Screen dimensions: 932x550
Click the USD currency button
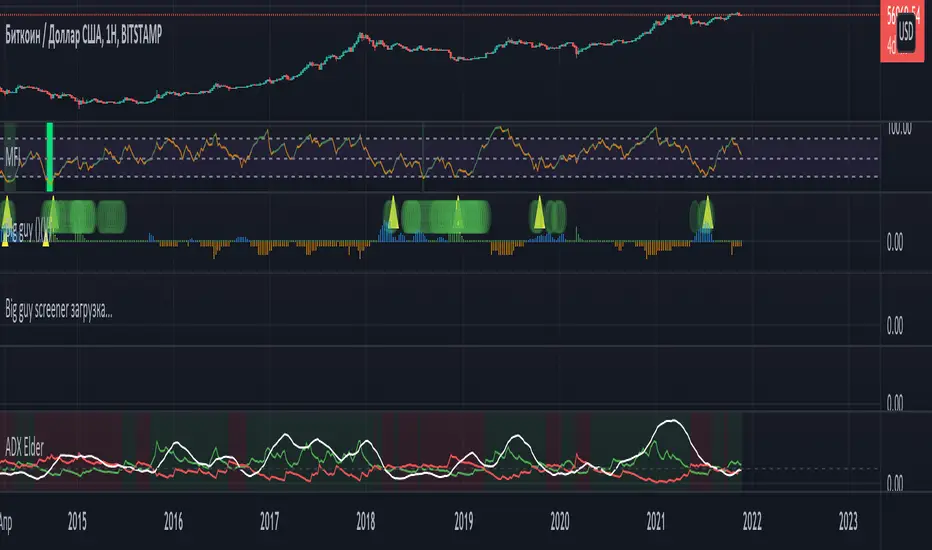click(x=908, y=31)
